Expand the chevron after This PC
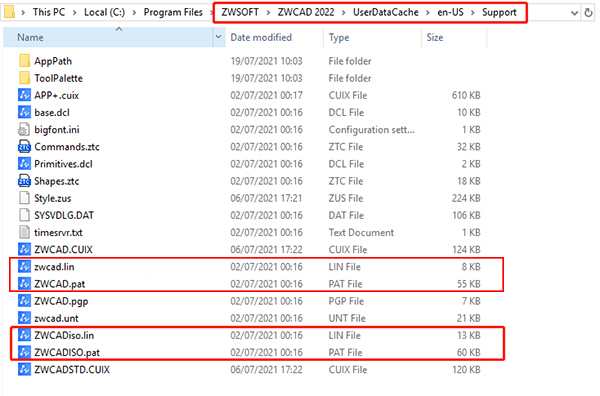The image size is (600, 396). tap(75, 13)
